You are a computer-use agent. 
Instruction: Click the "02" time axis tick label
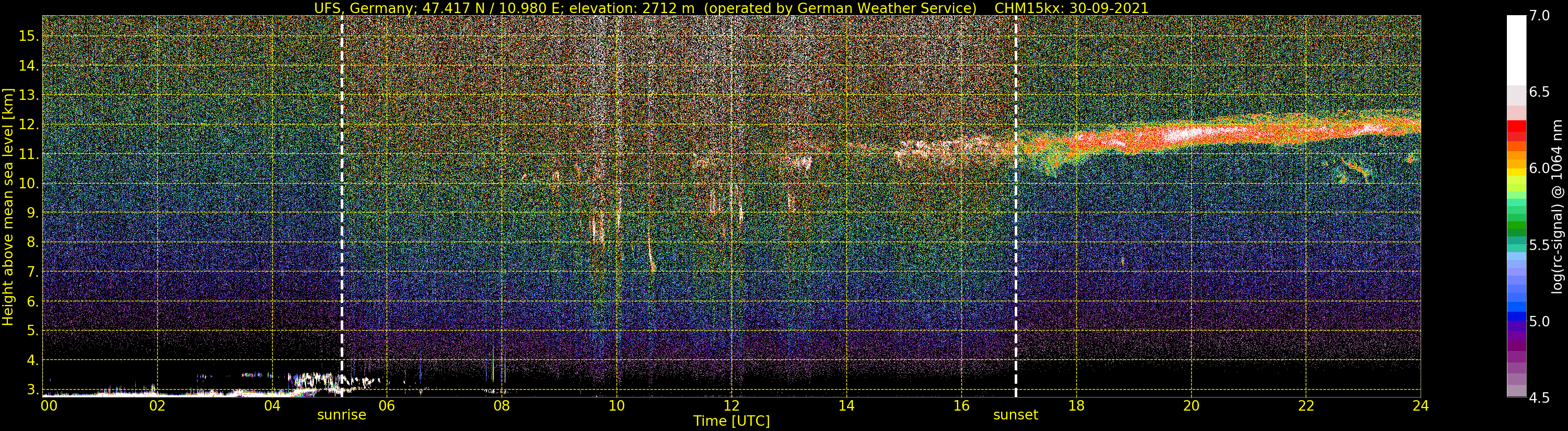157,405
